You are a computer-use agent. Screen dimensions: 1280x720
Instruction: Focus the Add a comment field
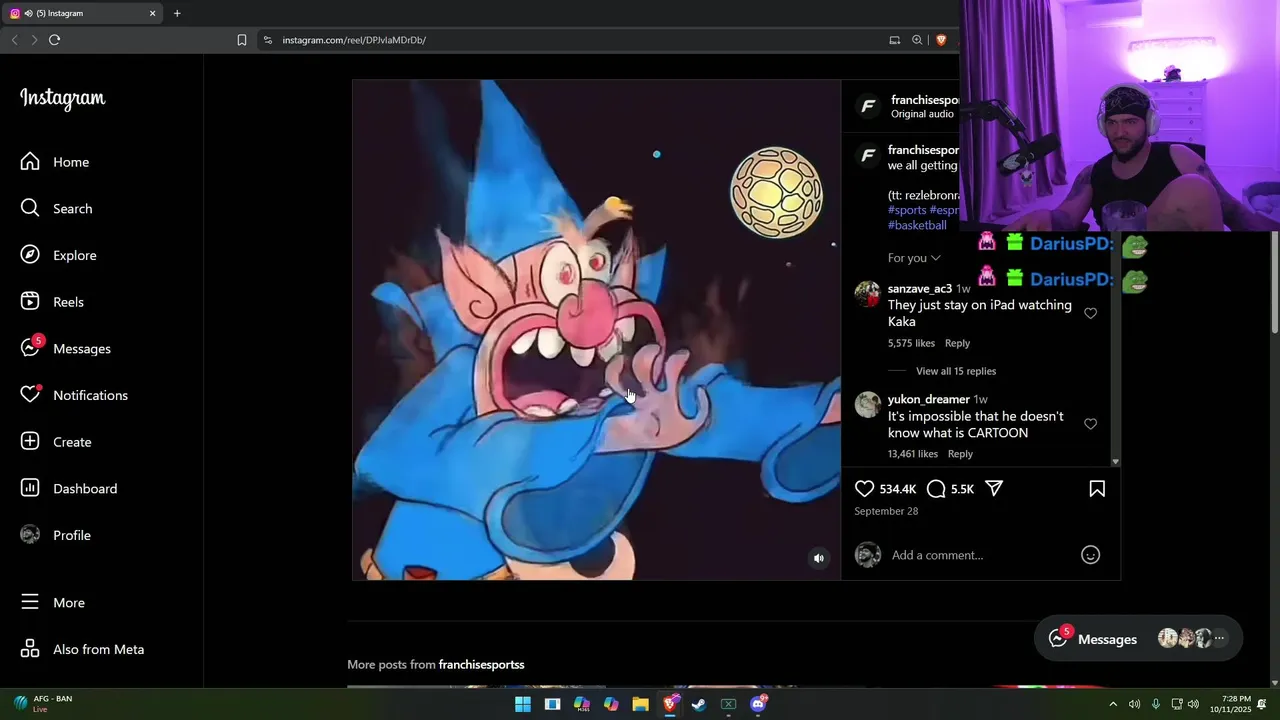pyautogui.click(x=980, y=555)
